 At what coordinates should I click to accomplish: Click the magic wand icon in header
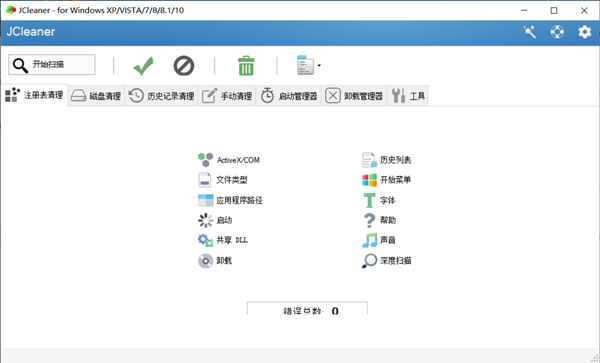pyautogui.click(x=530, y=32)
